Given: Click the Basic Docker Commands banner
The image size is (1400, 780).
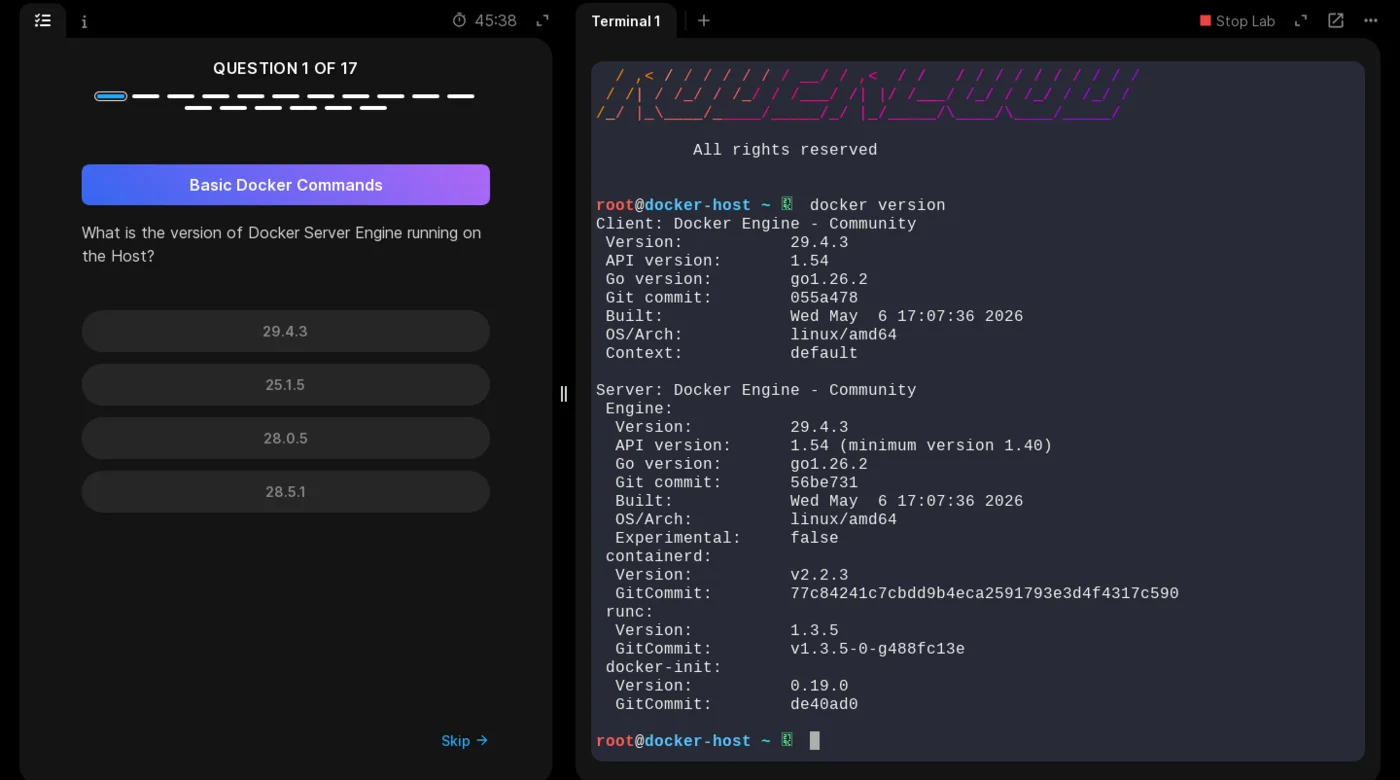Looking at the screenshot, I should click(286, 185).
